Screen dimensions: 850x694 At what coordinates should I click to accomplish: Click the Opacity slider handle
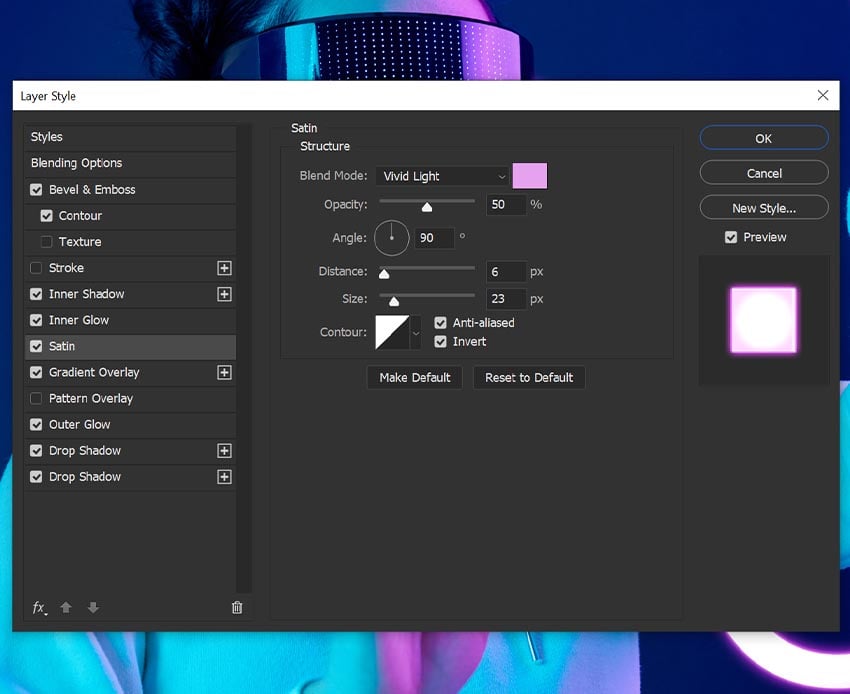(427, 207)
